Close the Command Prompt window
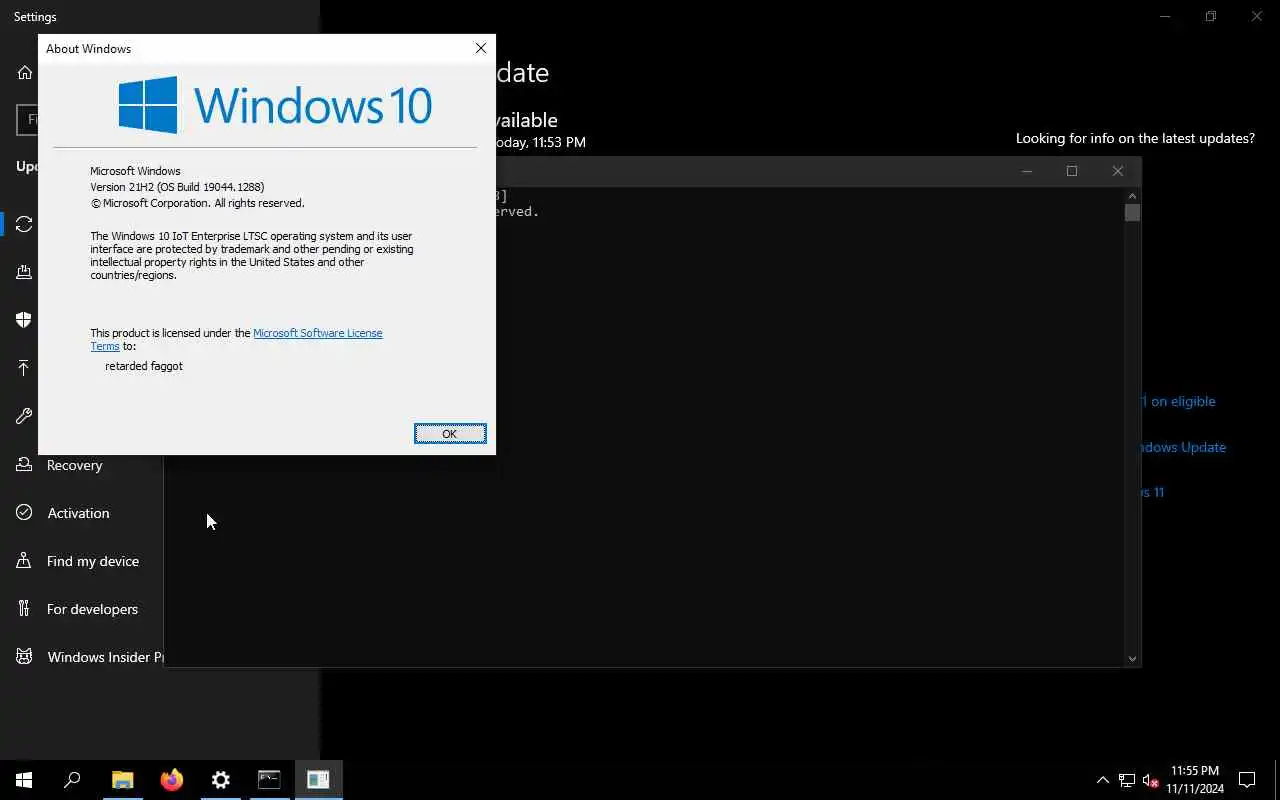The image size is (1280, 800). (1118, 171)
